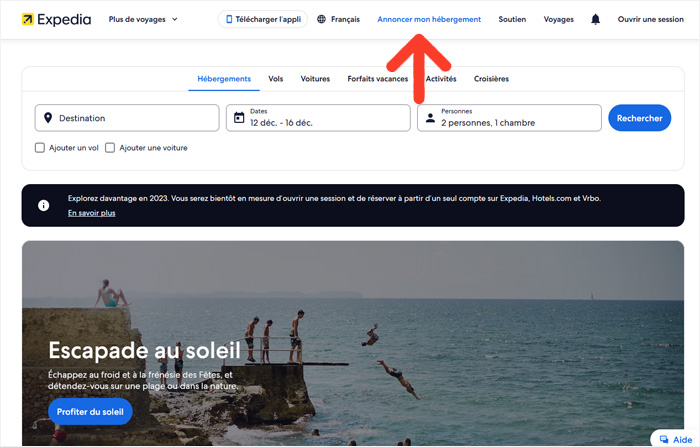
Task: Open notifications bell icon
Action: click(x=595, y=19)
